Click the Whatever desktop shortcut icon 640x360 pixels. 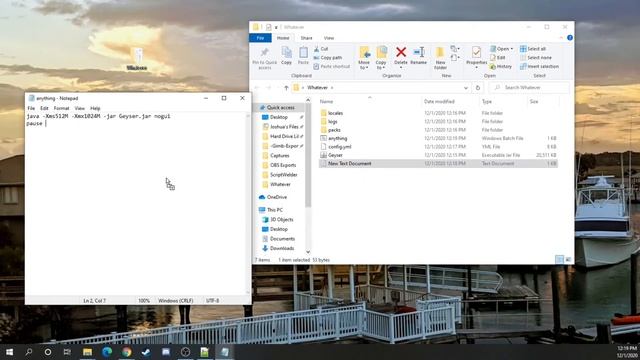[x=137, y=59]
